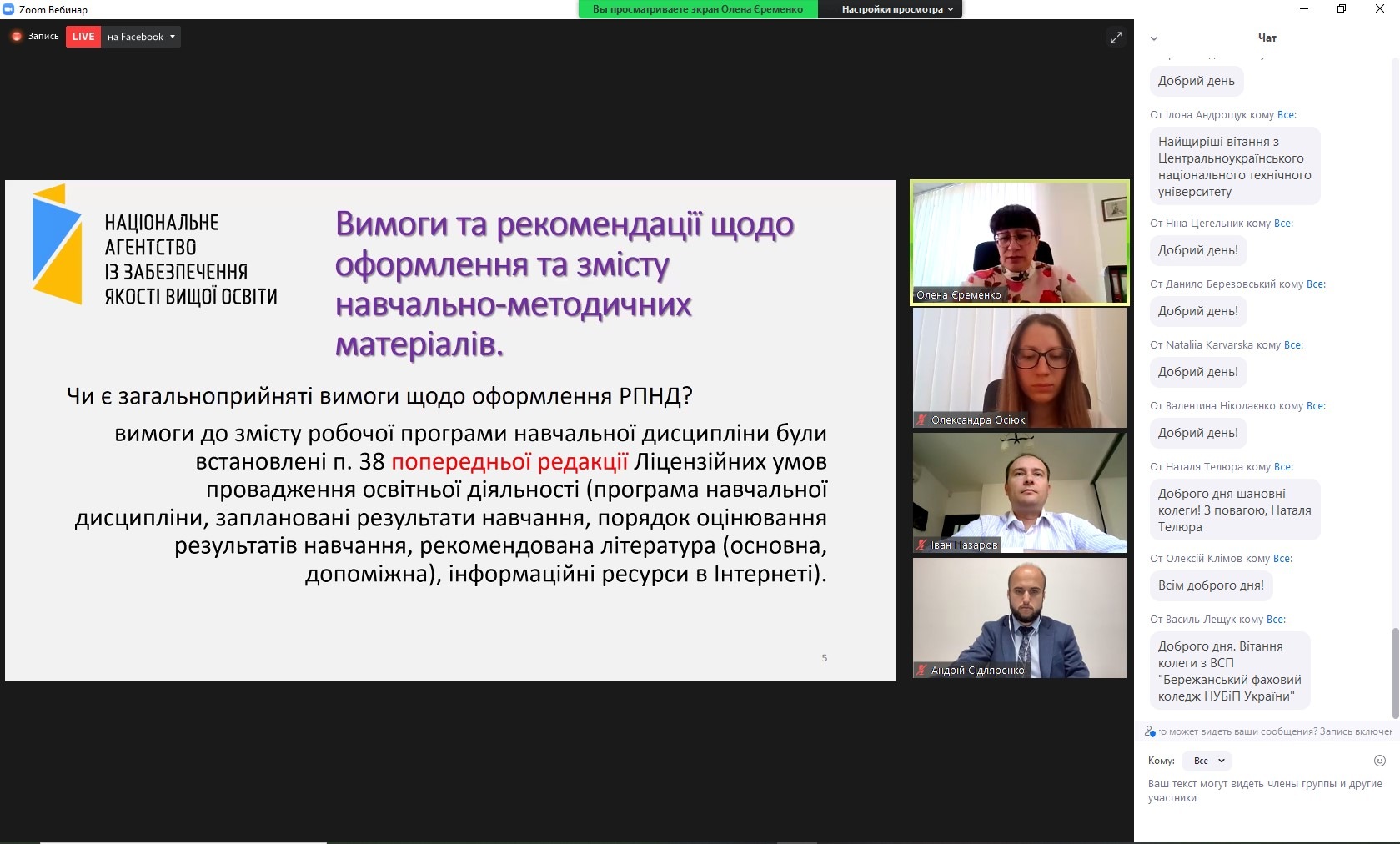1400x844 pixels.
Task: Click the red recording indicator icon
Action: coord(16,37)
